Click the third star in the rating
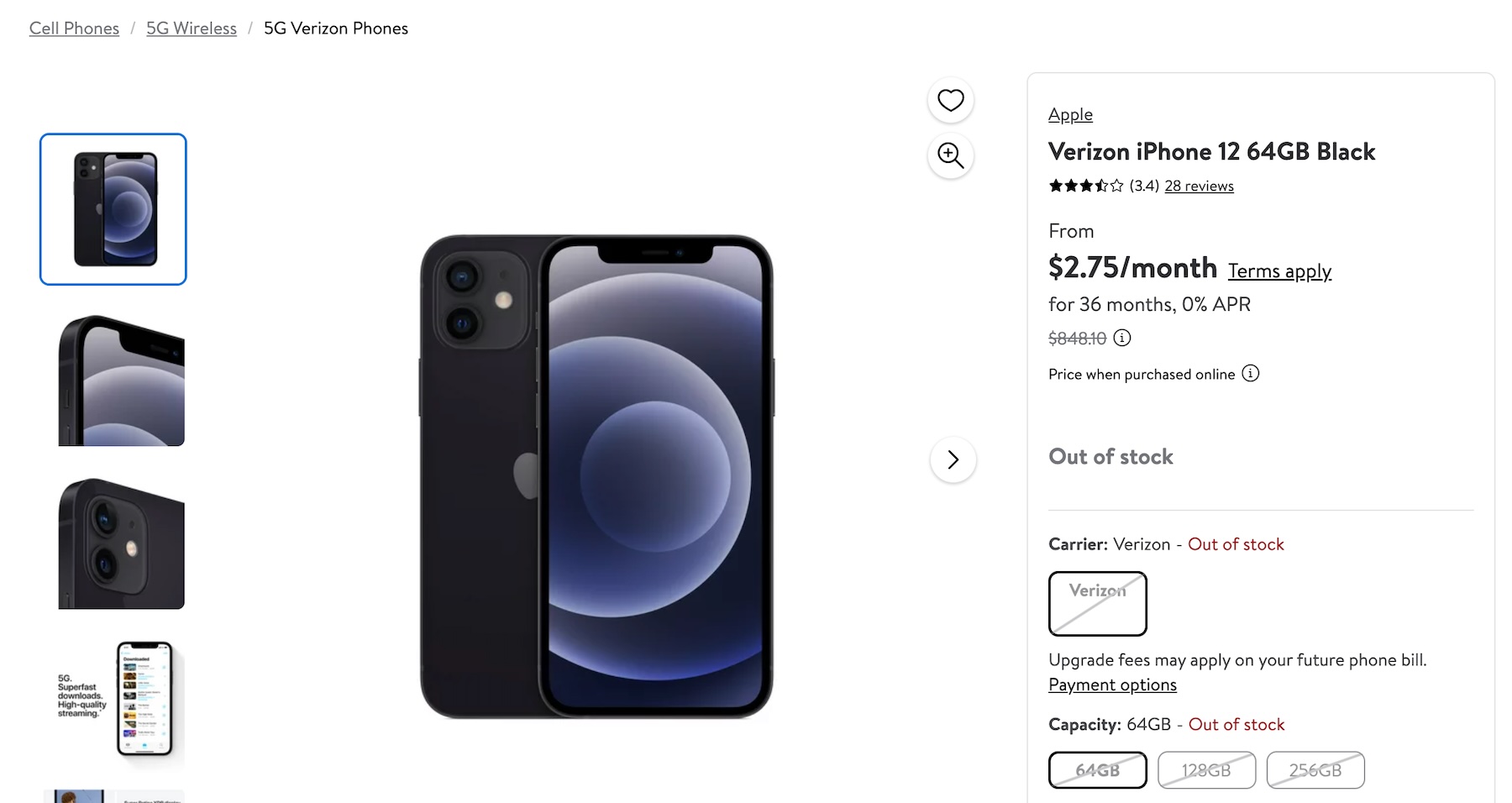Viewport: 1512px width, 803px height. click(1084, 186)
